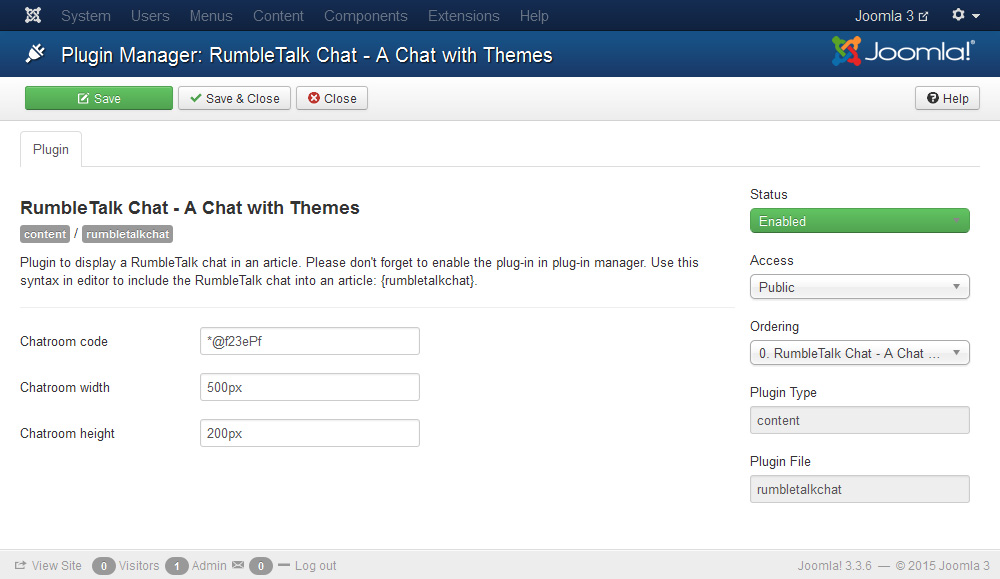Open admin messages envelope icon in footer
1000x579 pixels.
236,565
